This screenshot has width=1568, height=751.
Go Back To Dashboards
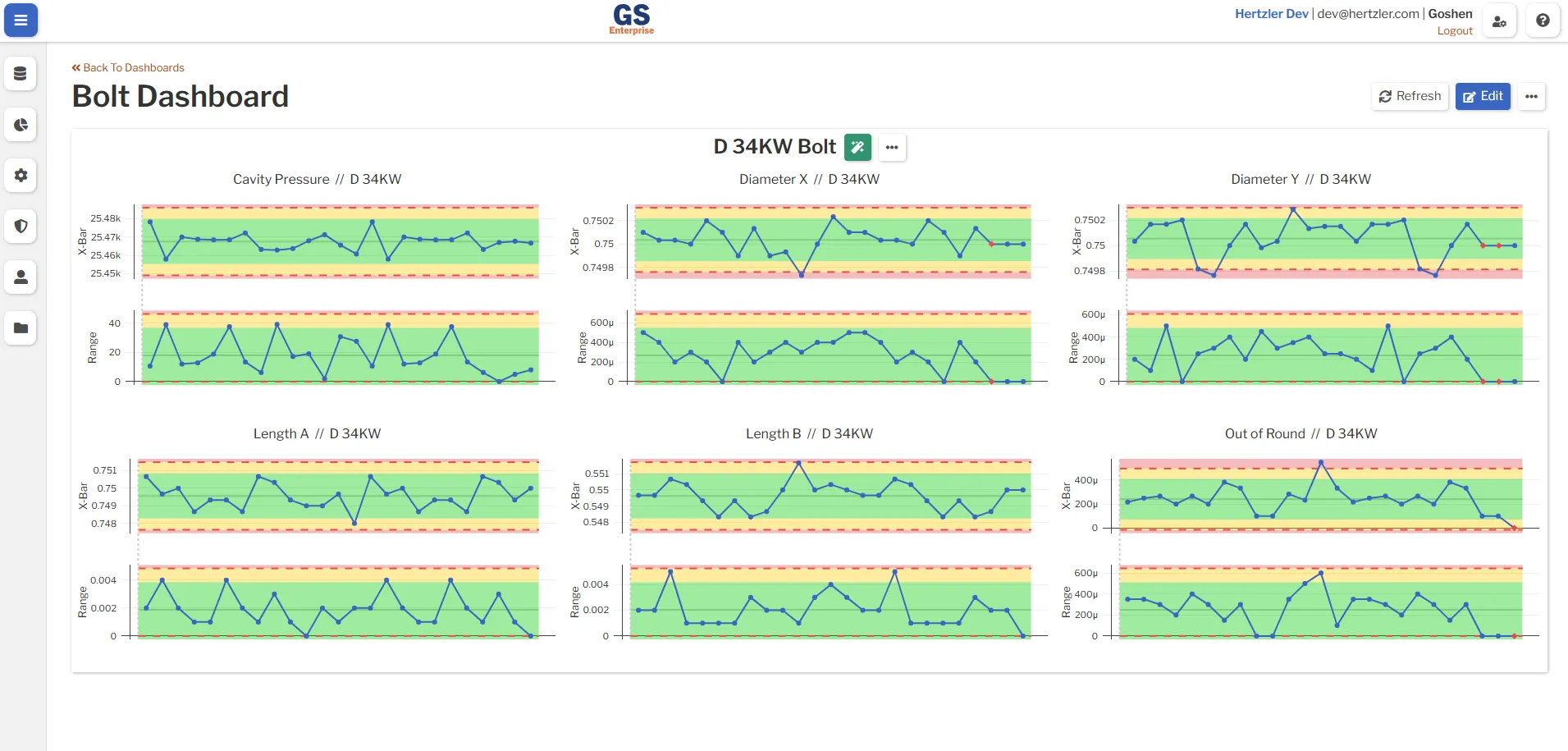coord(128,68)
